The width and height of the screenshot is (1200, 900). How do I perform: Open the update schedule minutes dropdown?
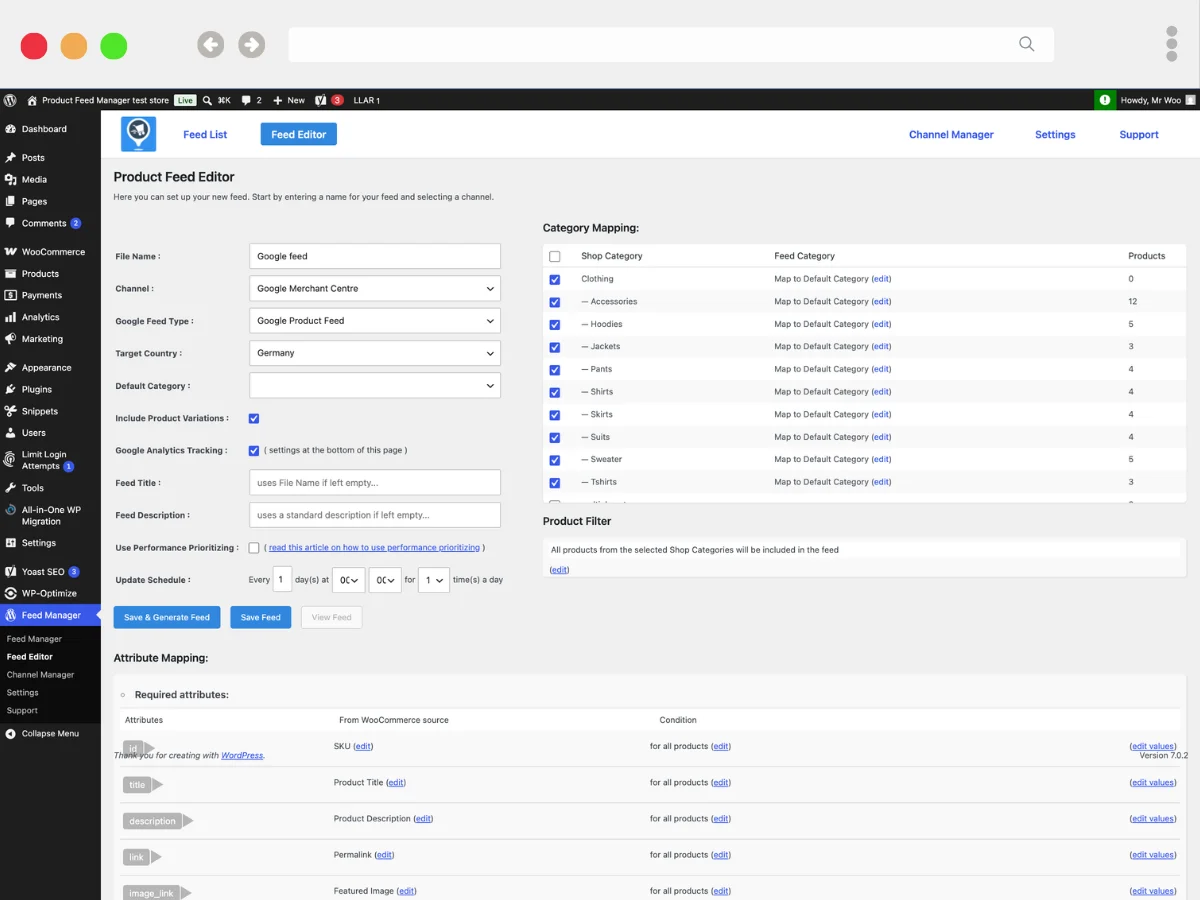pos(385,580)
